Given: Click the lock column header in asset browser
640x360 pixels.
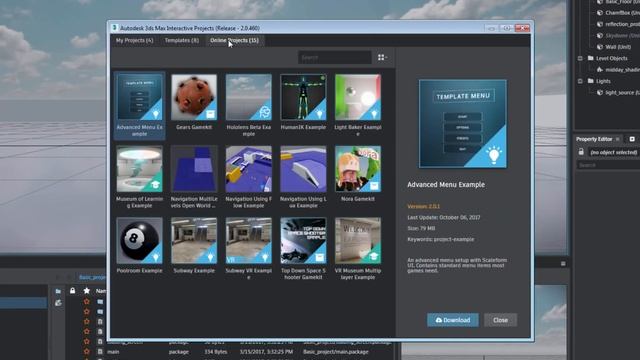Looking at the screenshot, I should point(72,291).
